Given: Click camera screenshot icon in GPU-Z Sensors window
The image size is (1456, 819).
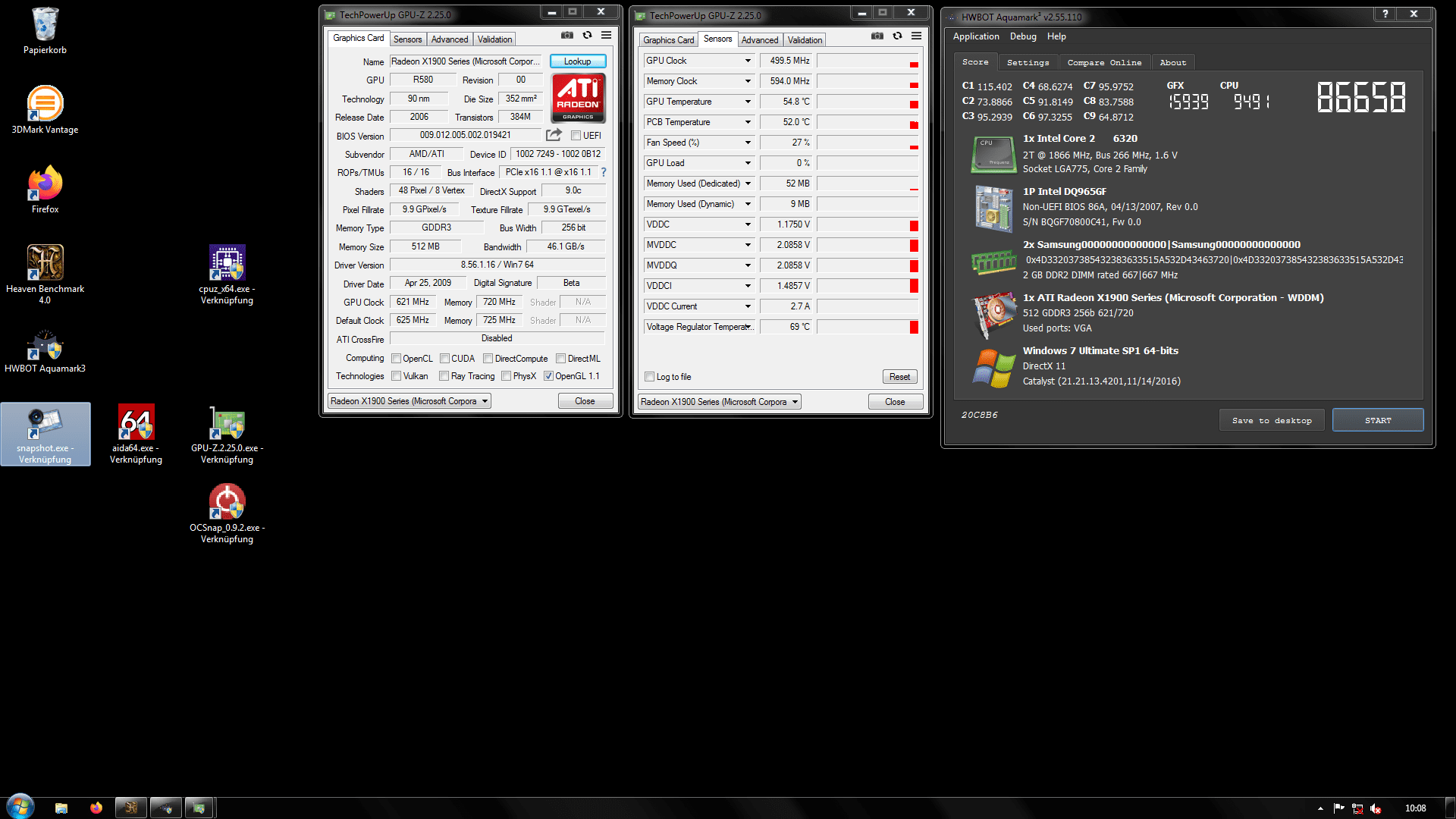Looking at the screenshot, I should coord(877,36).
